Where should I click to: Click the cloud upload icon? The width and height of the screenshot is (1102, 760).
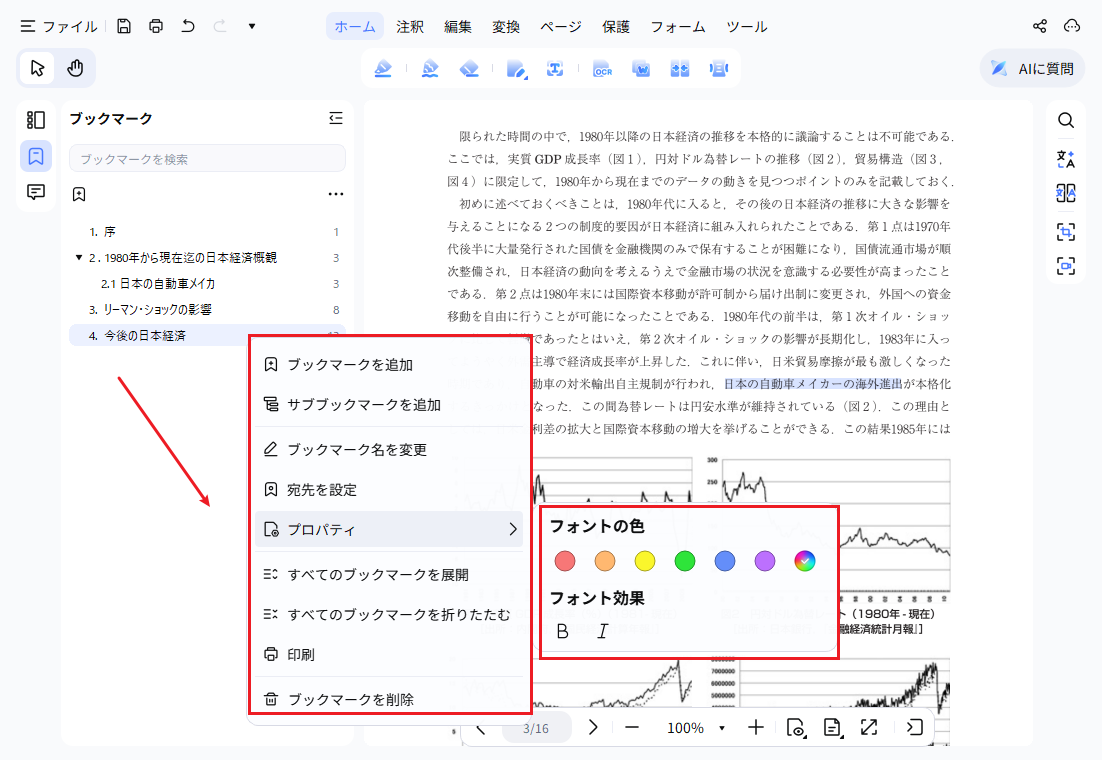point(1072,26)
